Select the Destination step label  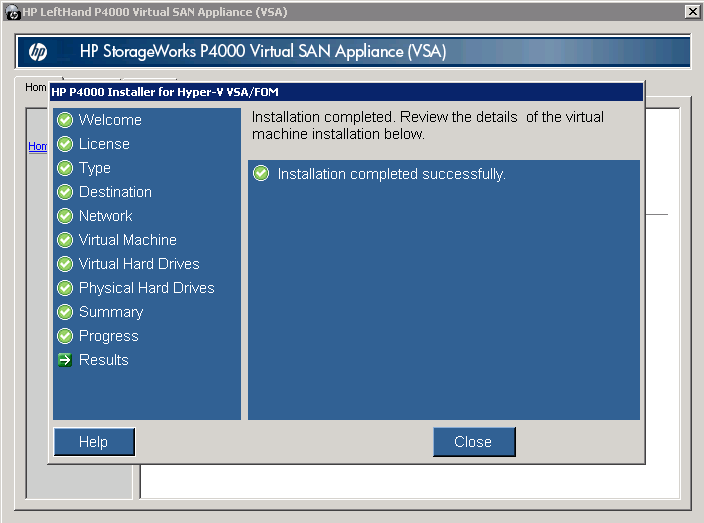pyautogui.click(x=115, y=192)
